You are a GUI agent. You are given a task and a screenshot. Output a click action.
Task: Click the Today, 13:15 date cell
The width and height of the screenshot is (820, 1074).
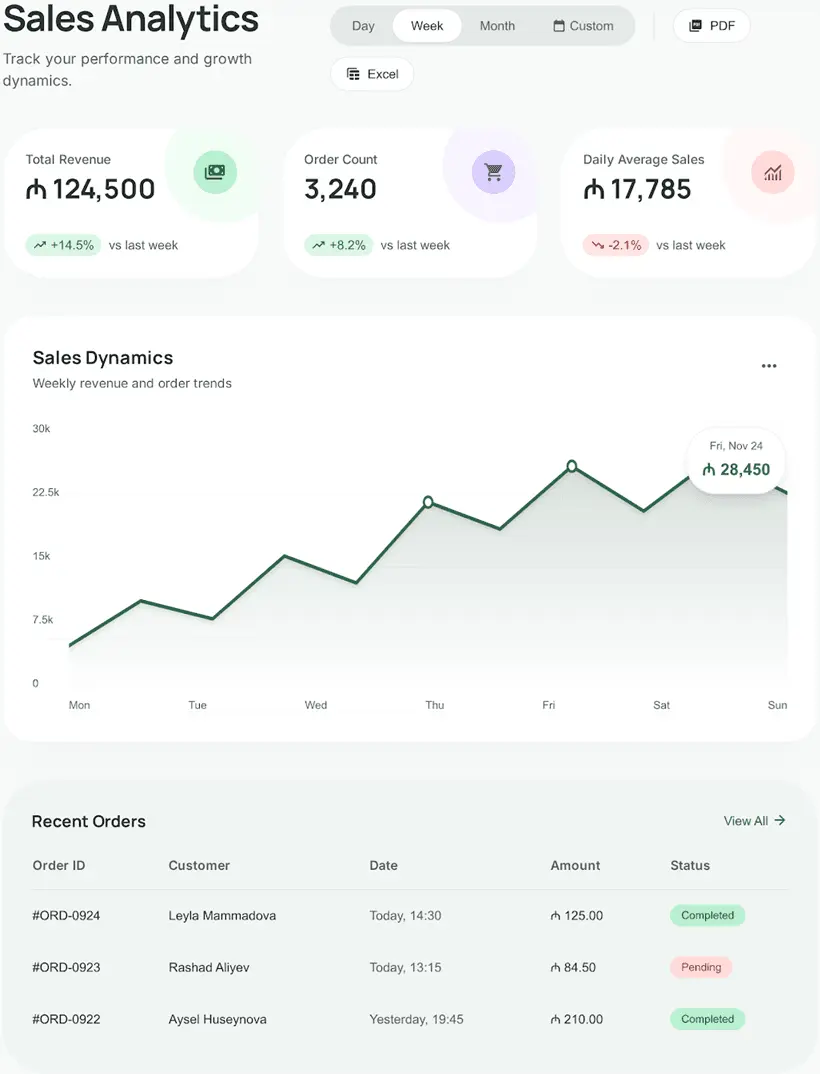(x=406, y=967)
